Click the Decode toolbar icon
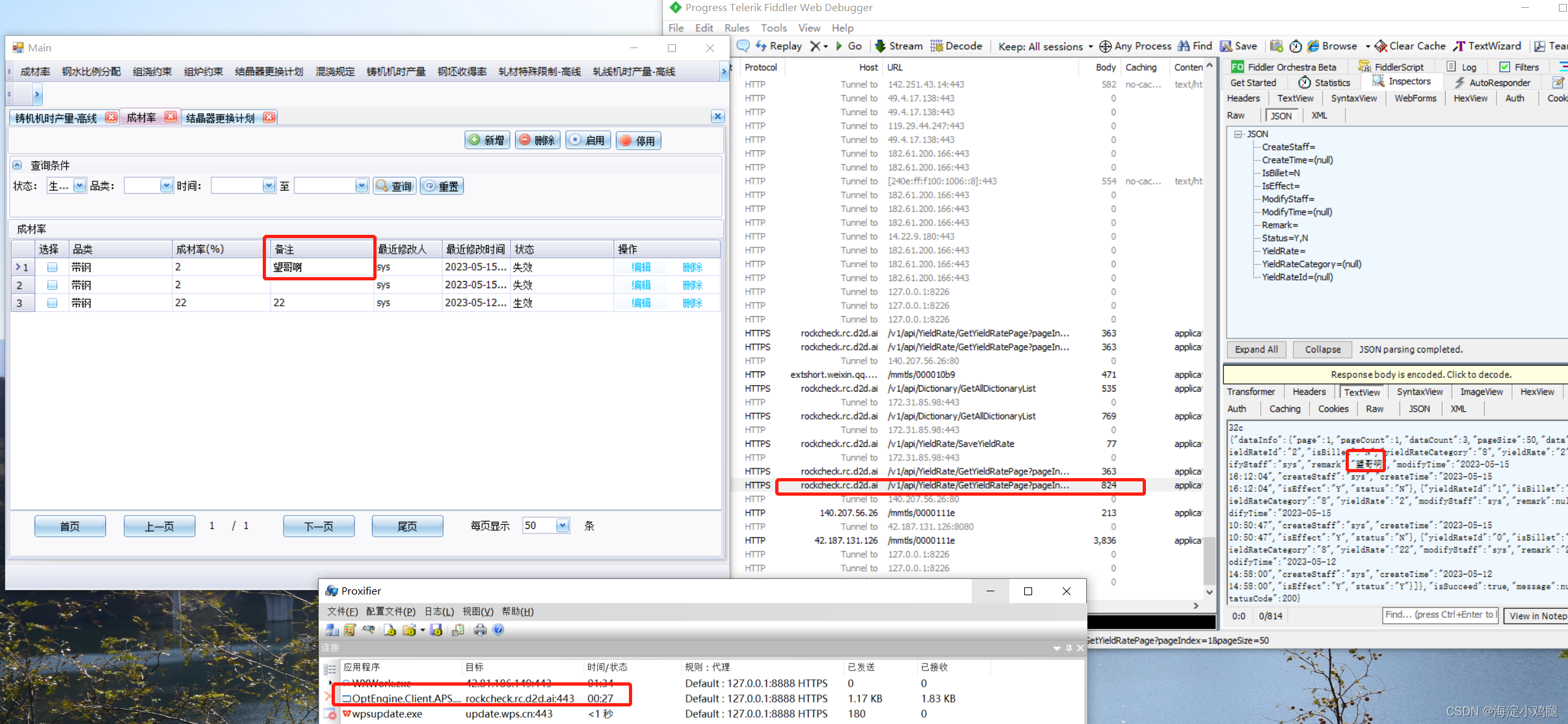1568x724 pixels. [x=937, y=46]
